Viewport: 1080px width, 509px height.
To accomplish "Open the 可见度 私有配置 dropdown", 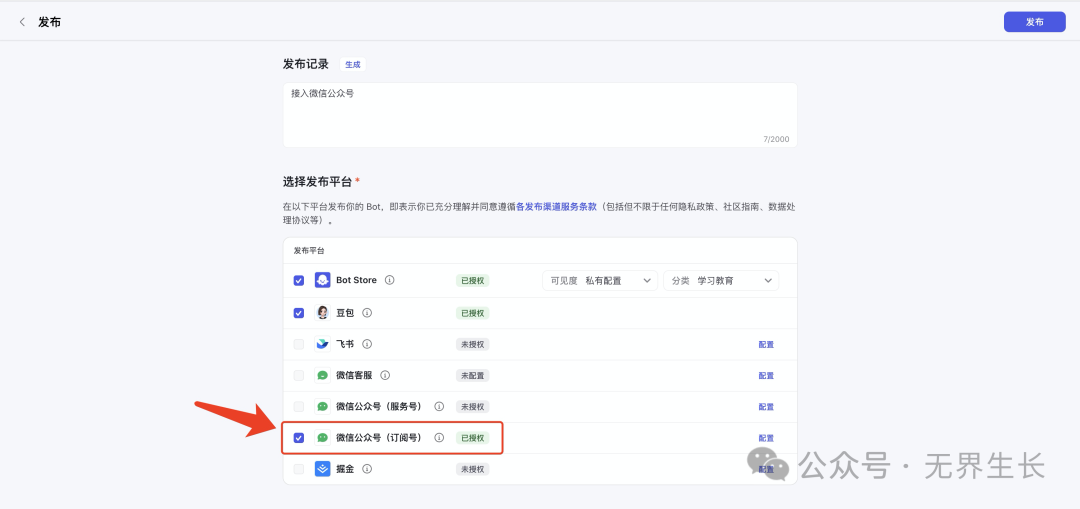I will (x=600, y=280).
